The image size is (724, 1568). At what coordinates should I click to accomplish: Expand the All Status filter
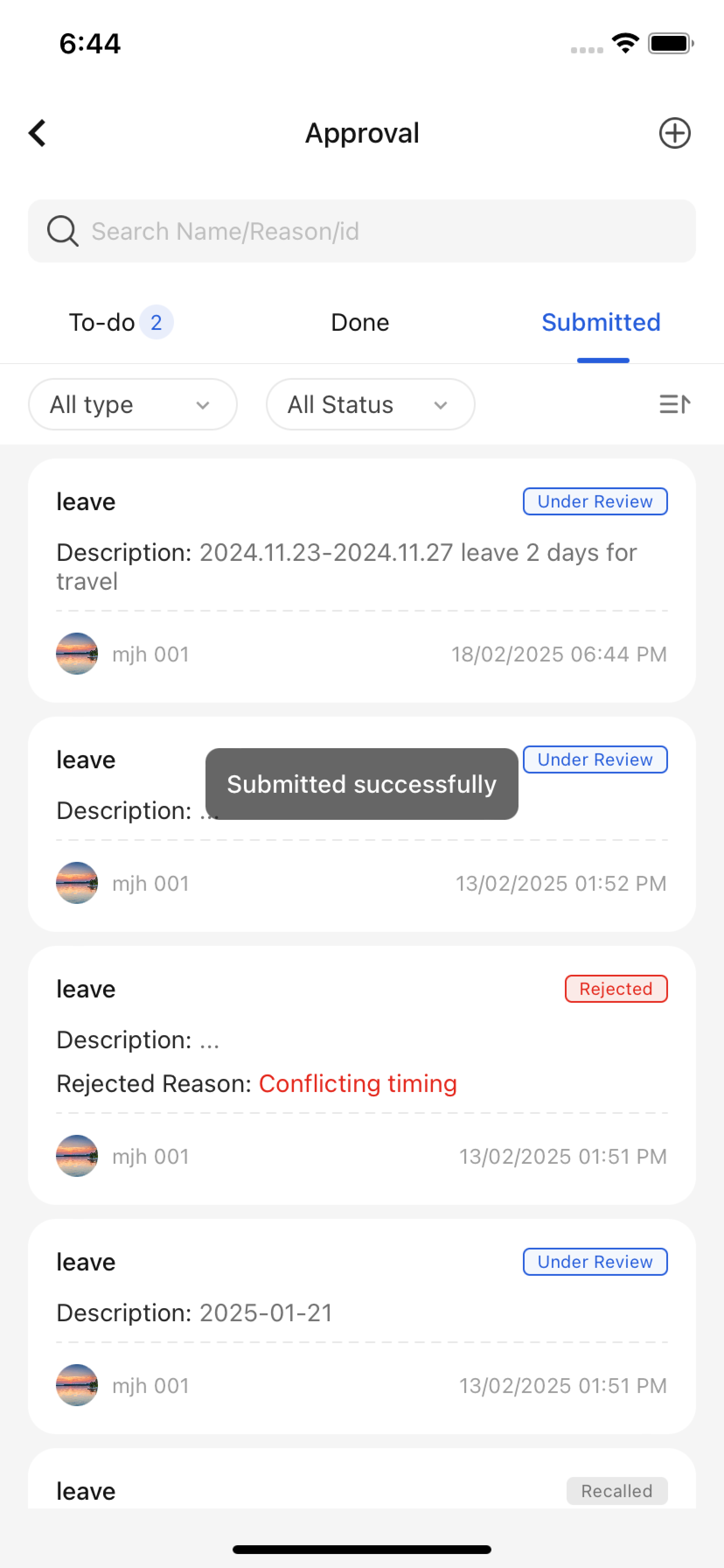[x=370, y=404]
